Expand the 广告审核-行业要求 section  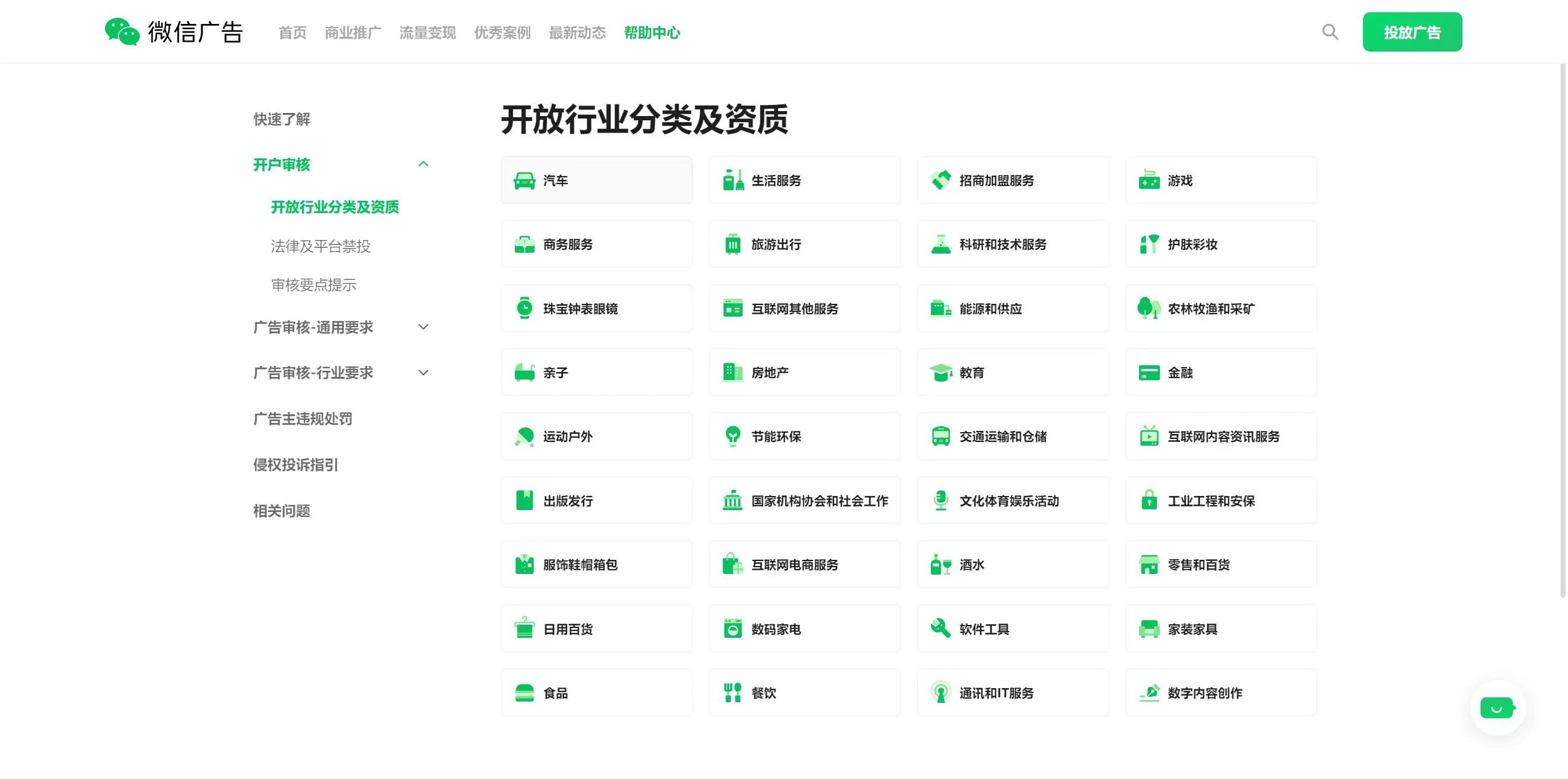(423, 373)
